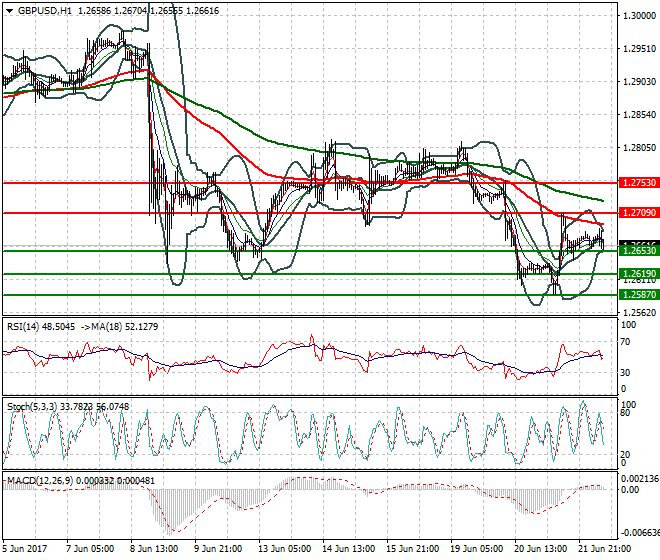Click the MACD scale value 0.002136
This screenshot has width=660, height=560.
pos(640,479)
